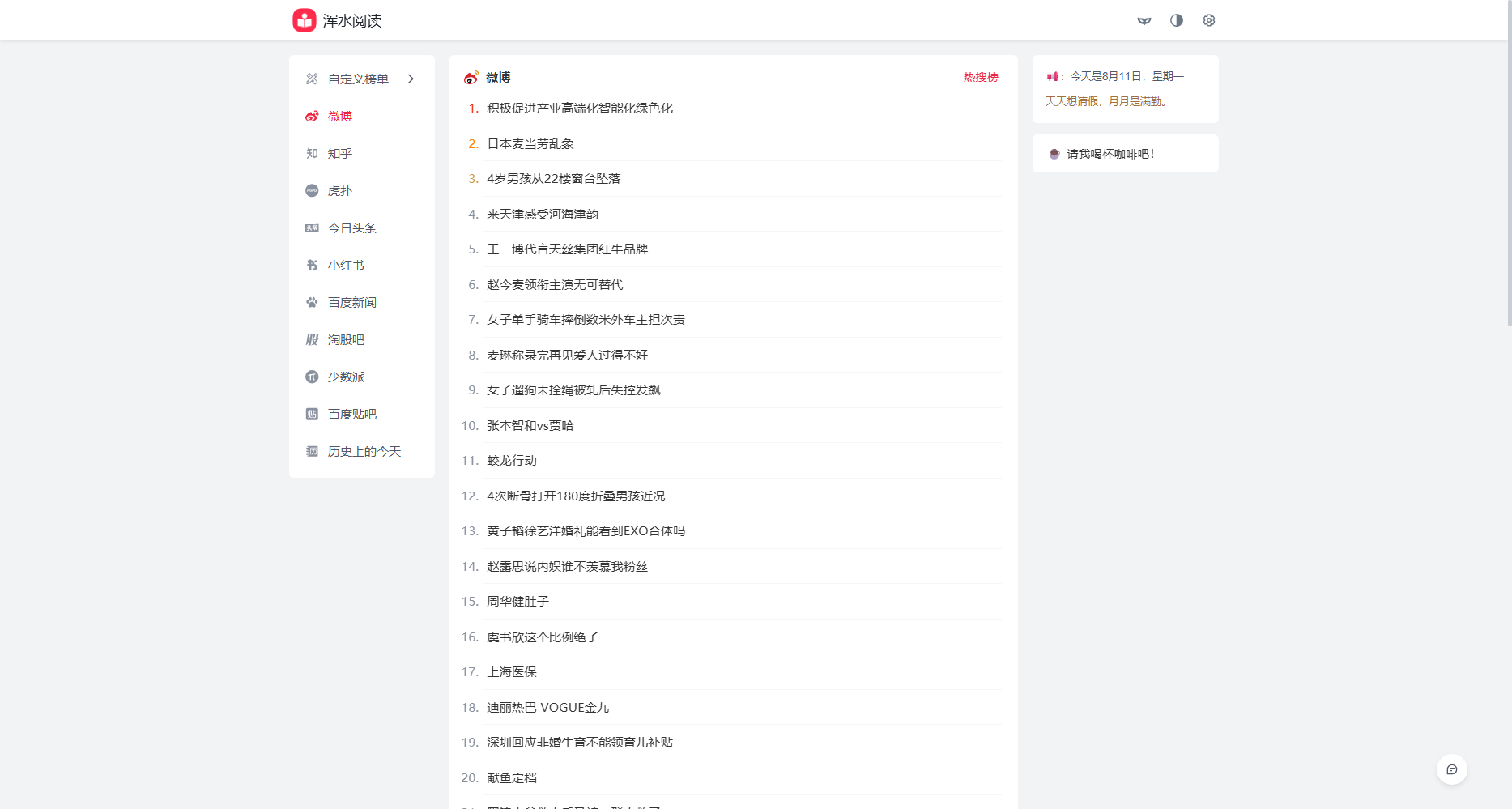The image size is (1512, 809).
Task: Click the 小红书 sidebar icon
Action: (x=312, y=265)
